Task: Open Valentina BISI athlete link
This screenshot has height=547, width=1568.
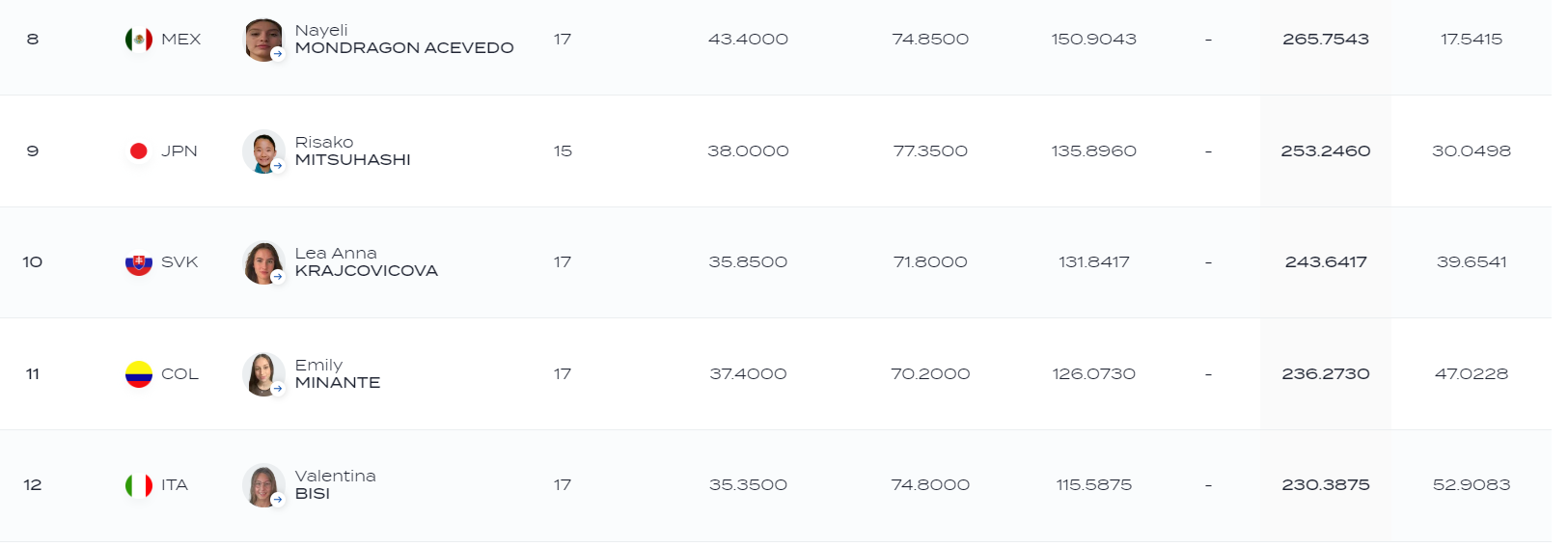Action: coord(336,485)
